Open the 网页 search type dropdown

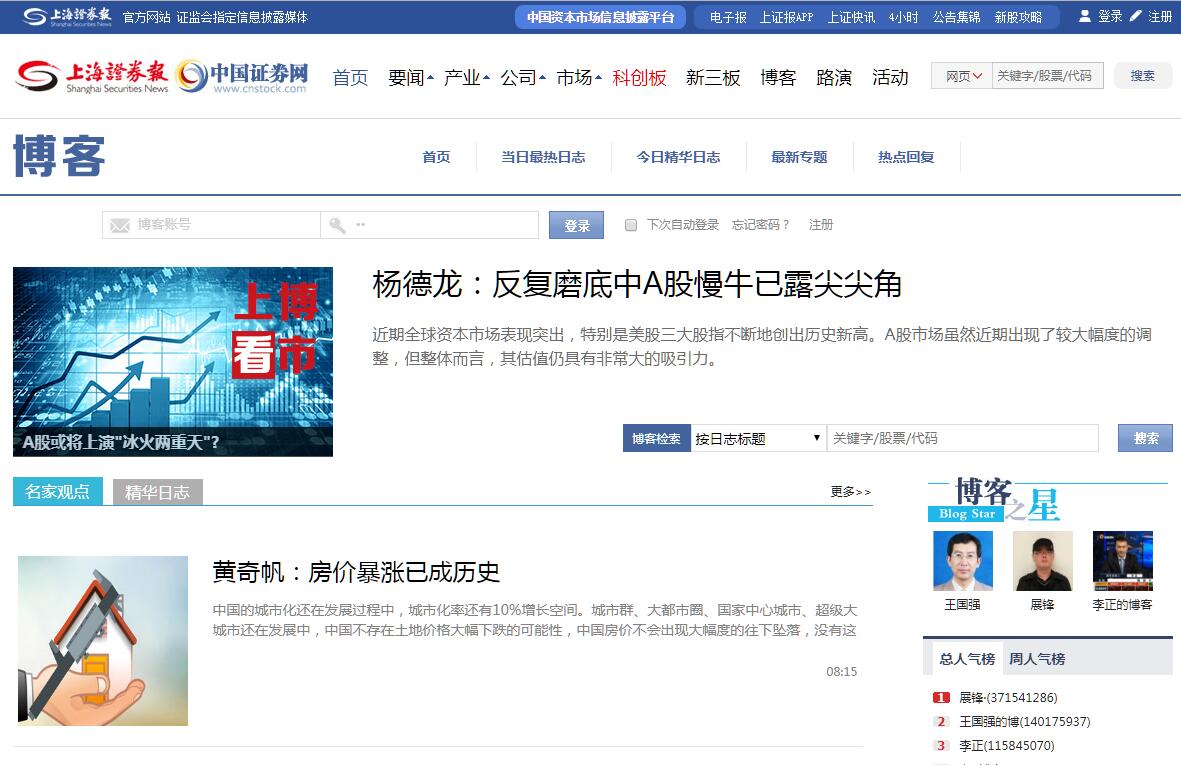pyautogui.click(x=962, y=76)
